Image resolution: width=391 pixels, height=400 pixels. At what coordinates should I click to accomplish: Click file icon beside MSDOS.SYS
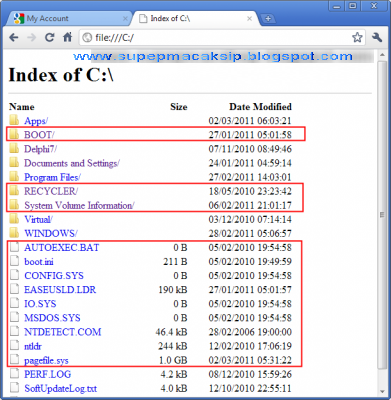click(x=14, y=317)
